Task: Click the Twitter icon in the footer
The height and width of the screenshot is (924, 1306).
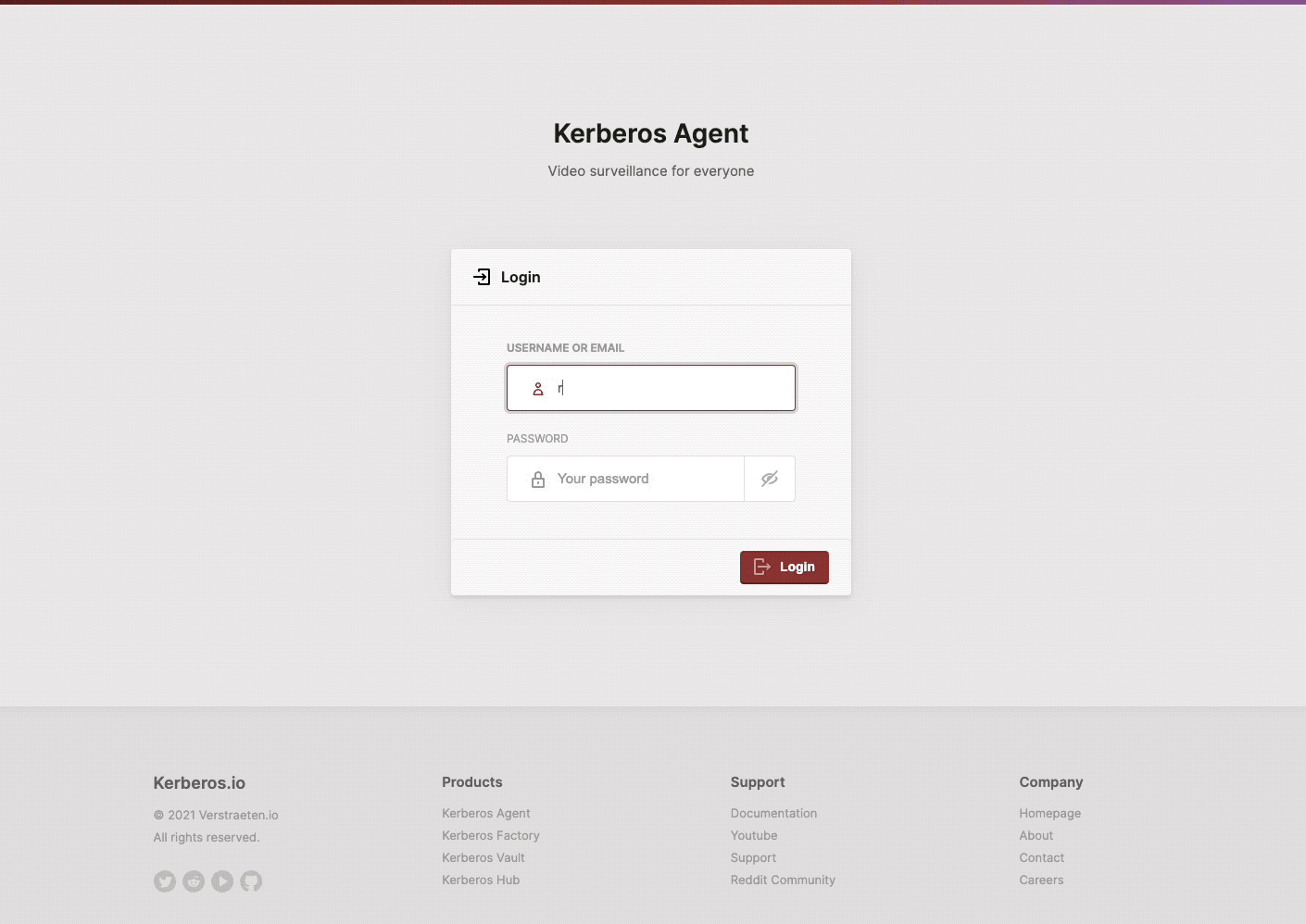Action: pyautogui.click(x=165, y=880)
